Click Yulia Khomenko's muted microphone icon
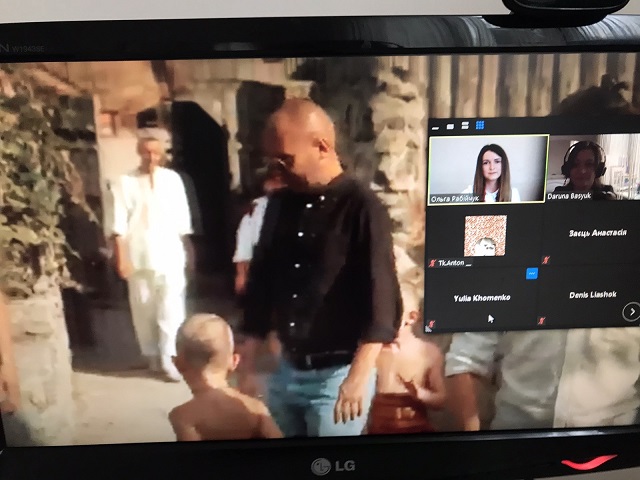The width and height of the screenshot is (640, 480). coord(429,325)
